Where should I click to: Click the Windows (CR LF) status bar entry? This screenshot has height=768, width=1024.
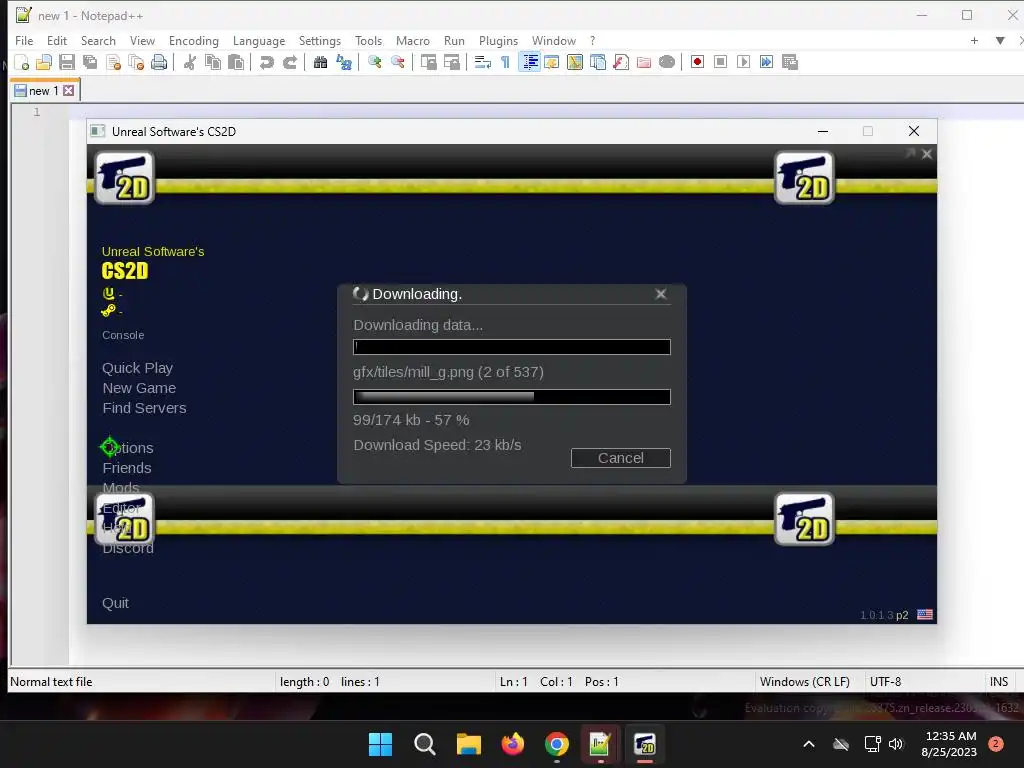pyautogui.click(x=805, y=682)
